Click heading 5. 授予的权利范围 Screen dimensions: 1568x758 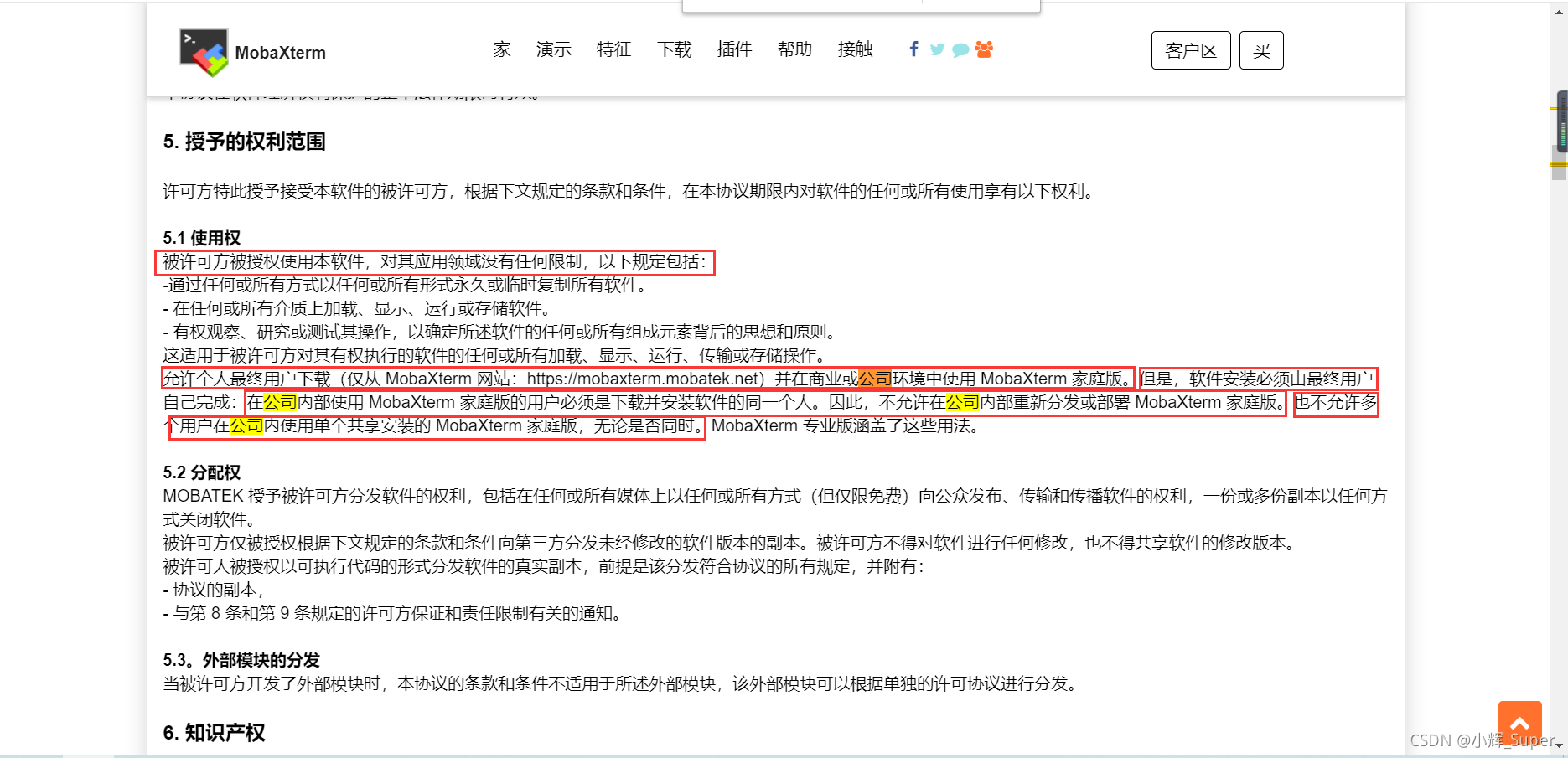[244, 142]
